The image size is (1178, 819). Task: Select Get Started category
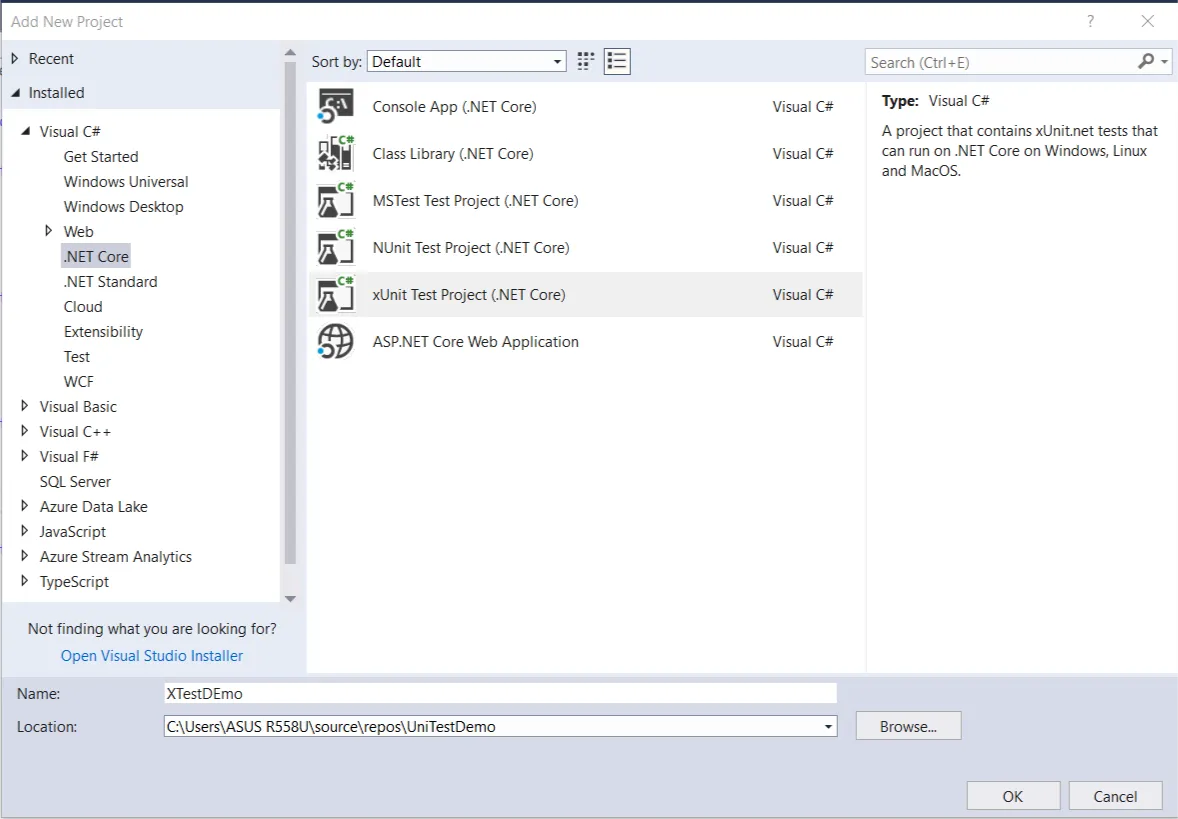pos(101,156)
